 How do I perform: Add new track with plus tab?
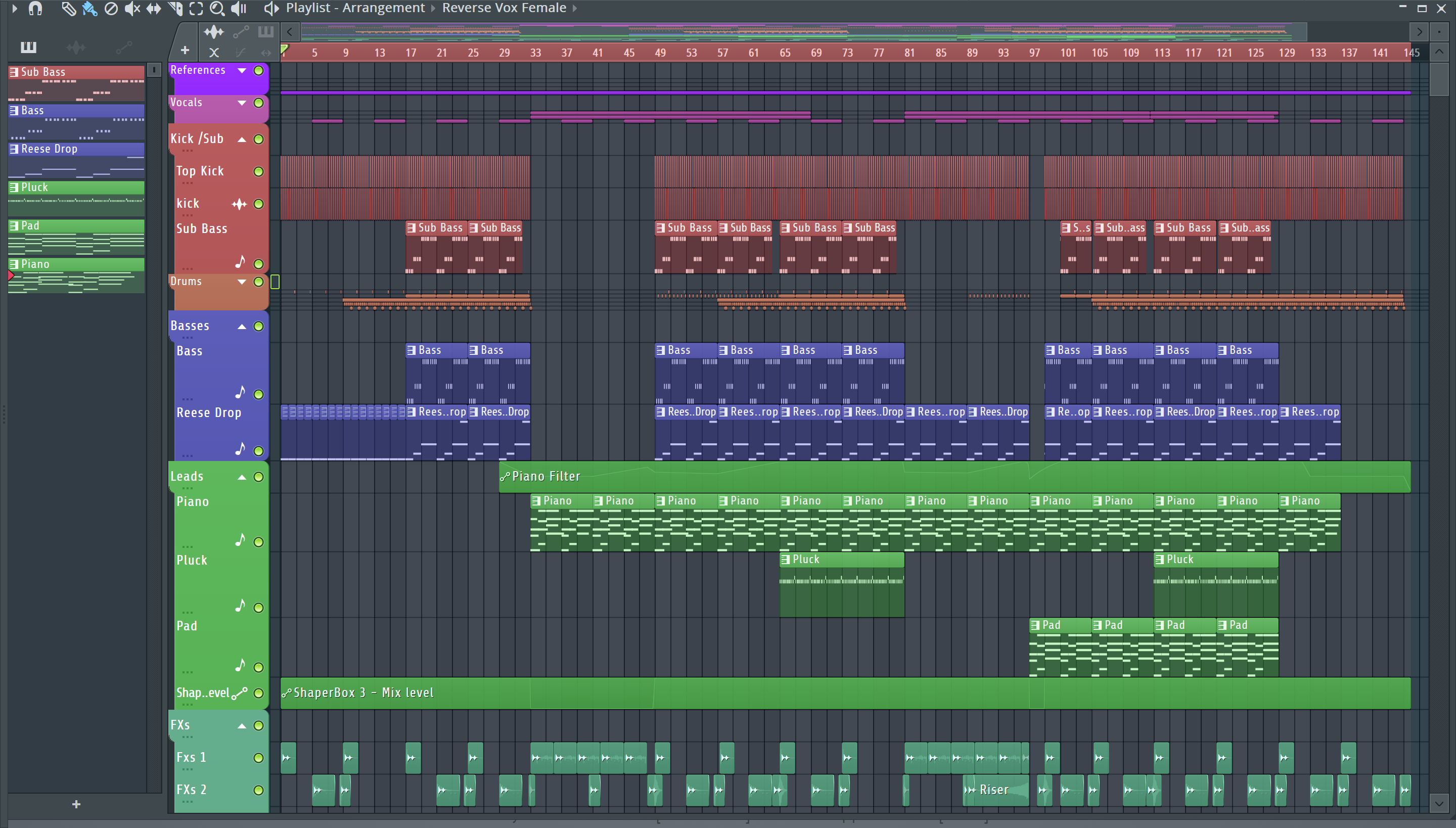[185, 50]
